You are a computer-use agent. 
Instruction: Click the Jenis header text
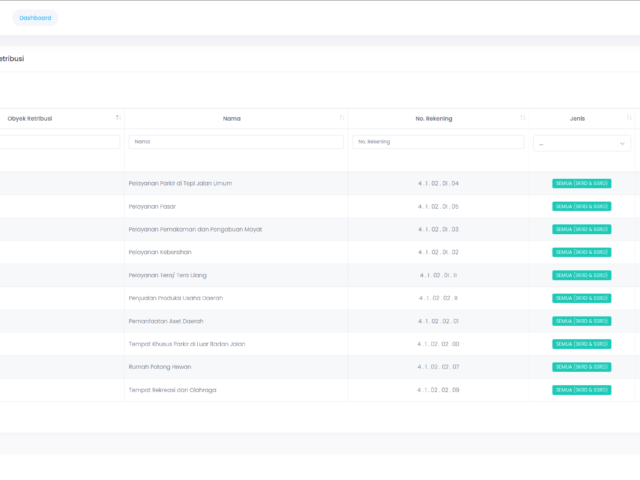(x=577, y=119)
